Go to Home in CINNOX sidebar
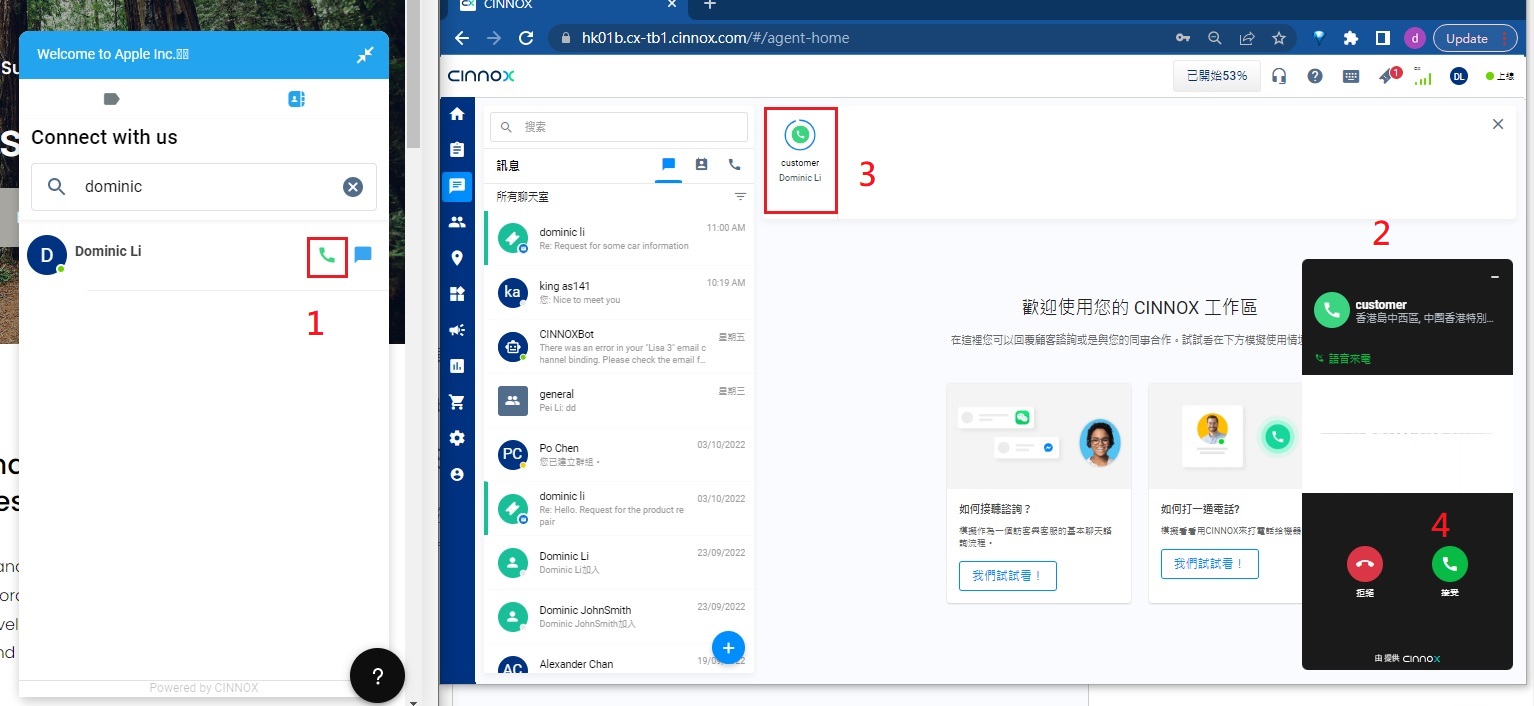Image resolution: width=1534 pixels, height=706 pixels. (457, 114)
